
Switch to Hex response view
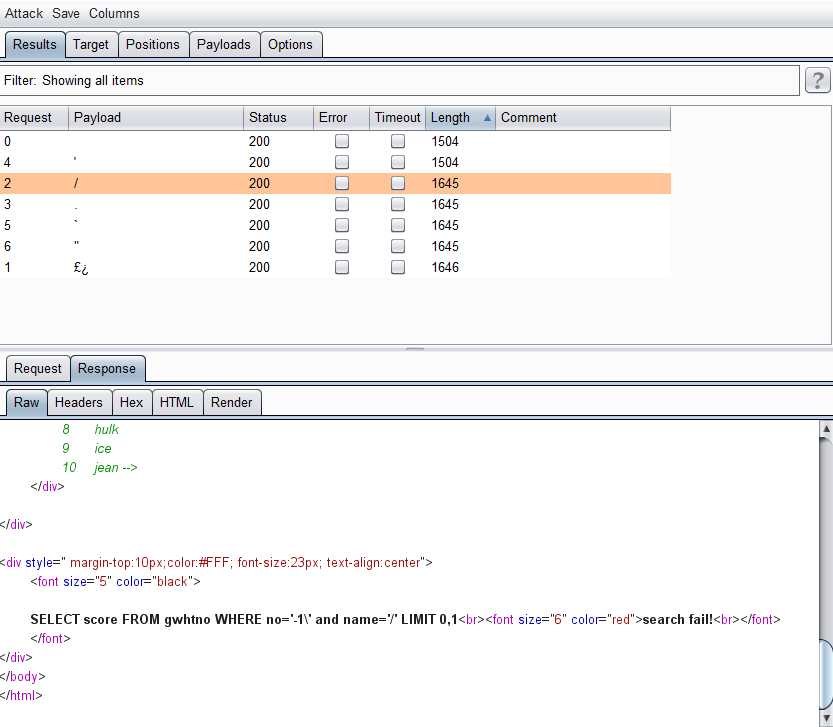point(131,402)
